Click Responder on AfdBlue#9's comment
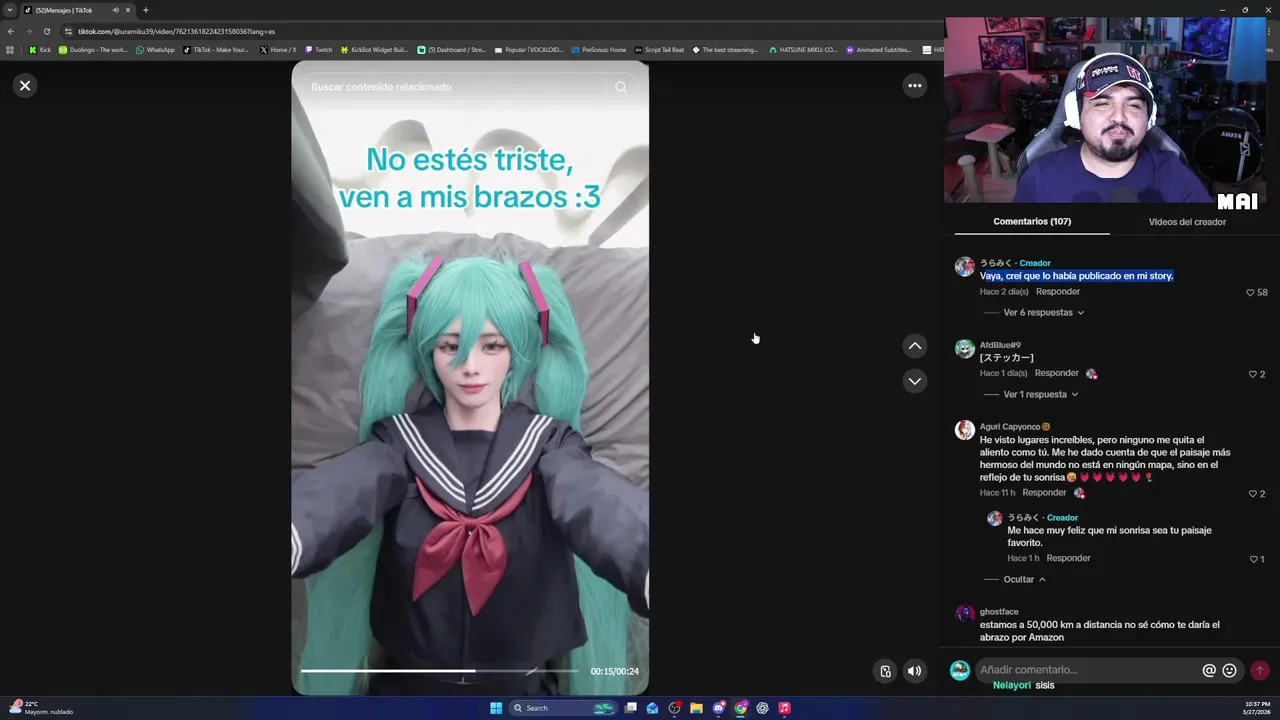This screenshot has width=1280, height=720. coord(1057,373)
